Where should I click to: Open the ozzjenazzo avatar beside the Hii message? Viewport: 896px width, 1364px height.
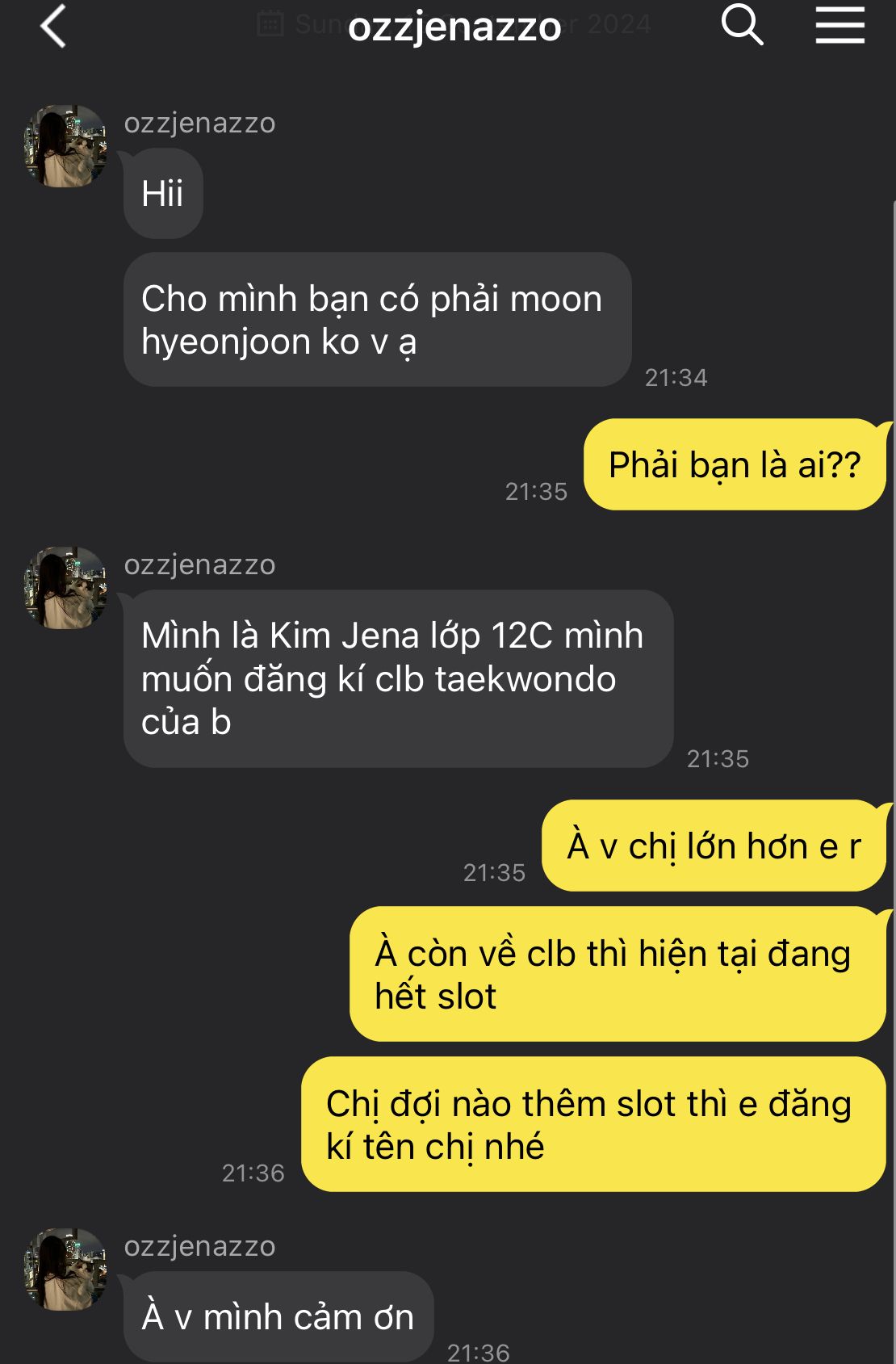click(65, 146)
